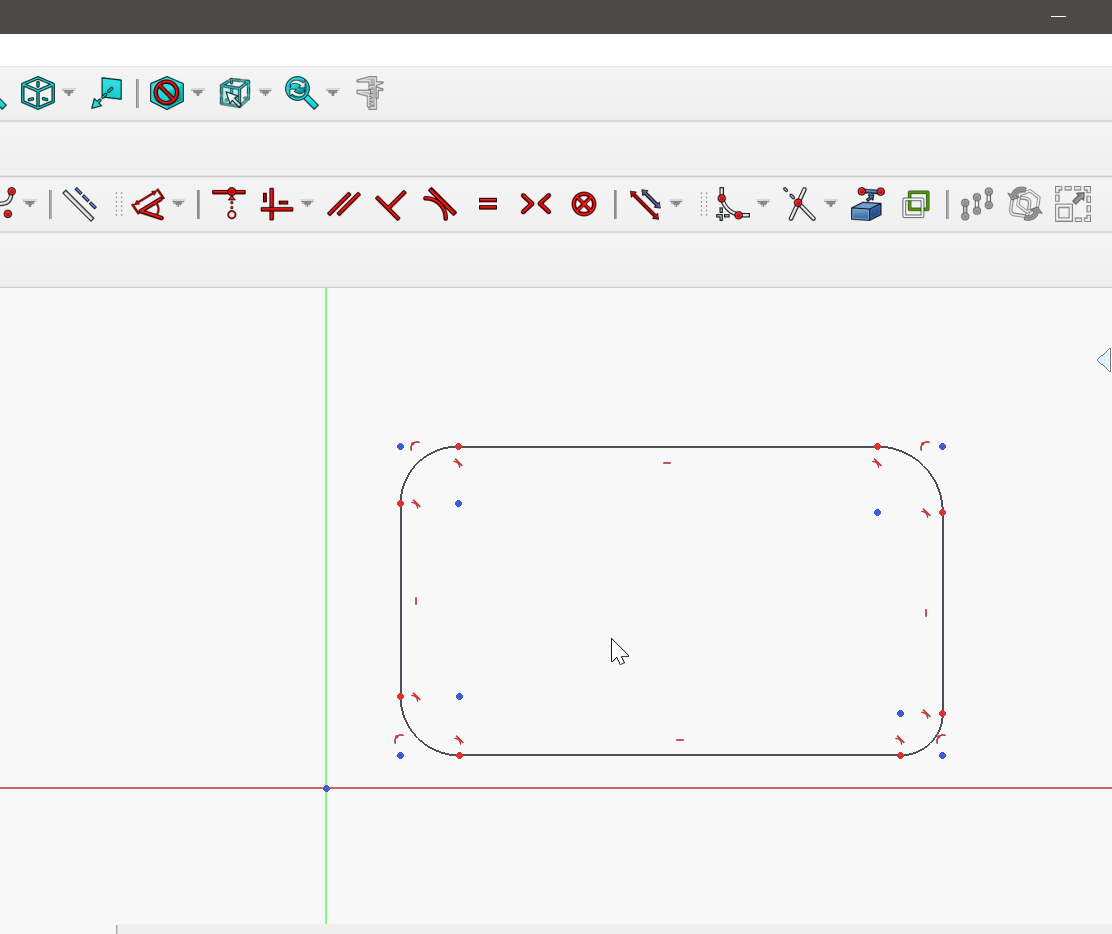Select the Fillet tool icon
The height and width of the screenshot is (934, 1112).
[x=732, y=204]
